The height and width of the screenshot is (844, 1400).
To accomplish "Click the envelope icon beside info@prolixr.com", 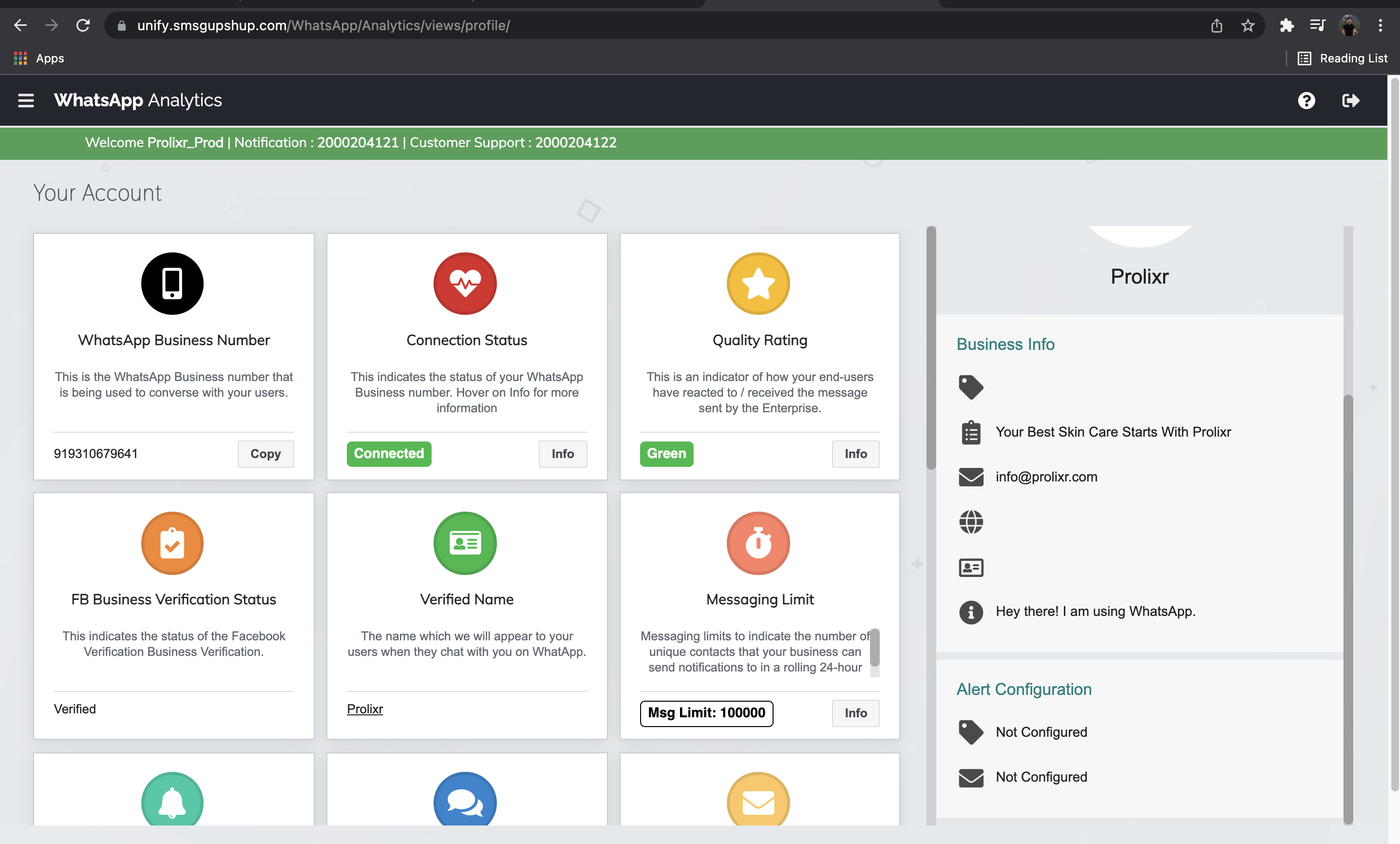I will (971, 477).
